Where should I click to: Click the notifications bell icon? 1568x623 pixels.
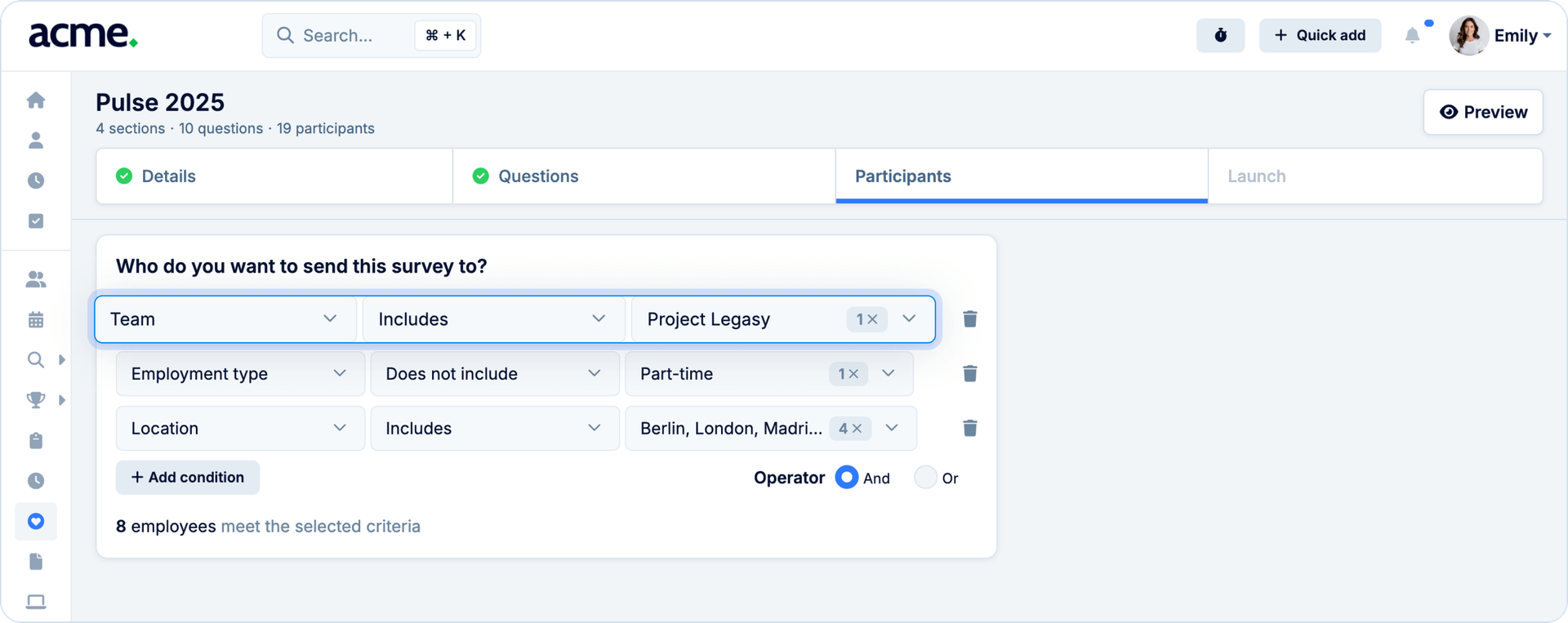(x=1412, y=35)
